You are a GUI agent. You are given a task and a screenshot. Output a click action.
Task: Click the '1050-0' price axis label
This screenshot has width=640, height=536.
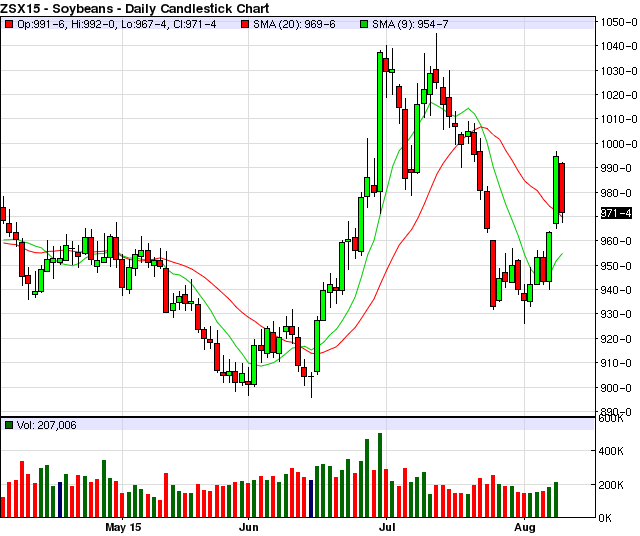click(618, 22)
